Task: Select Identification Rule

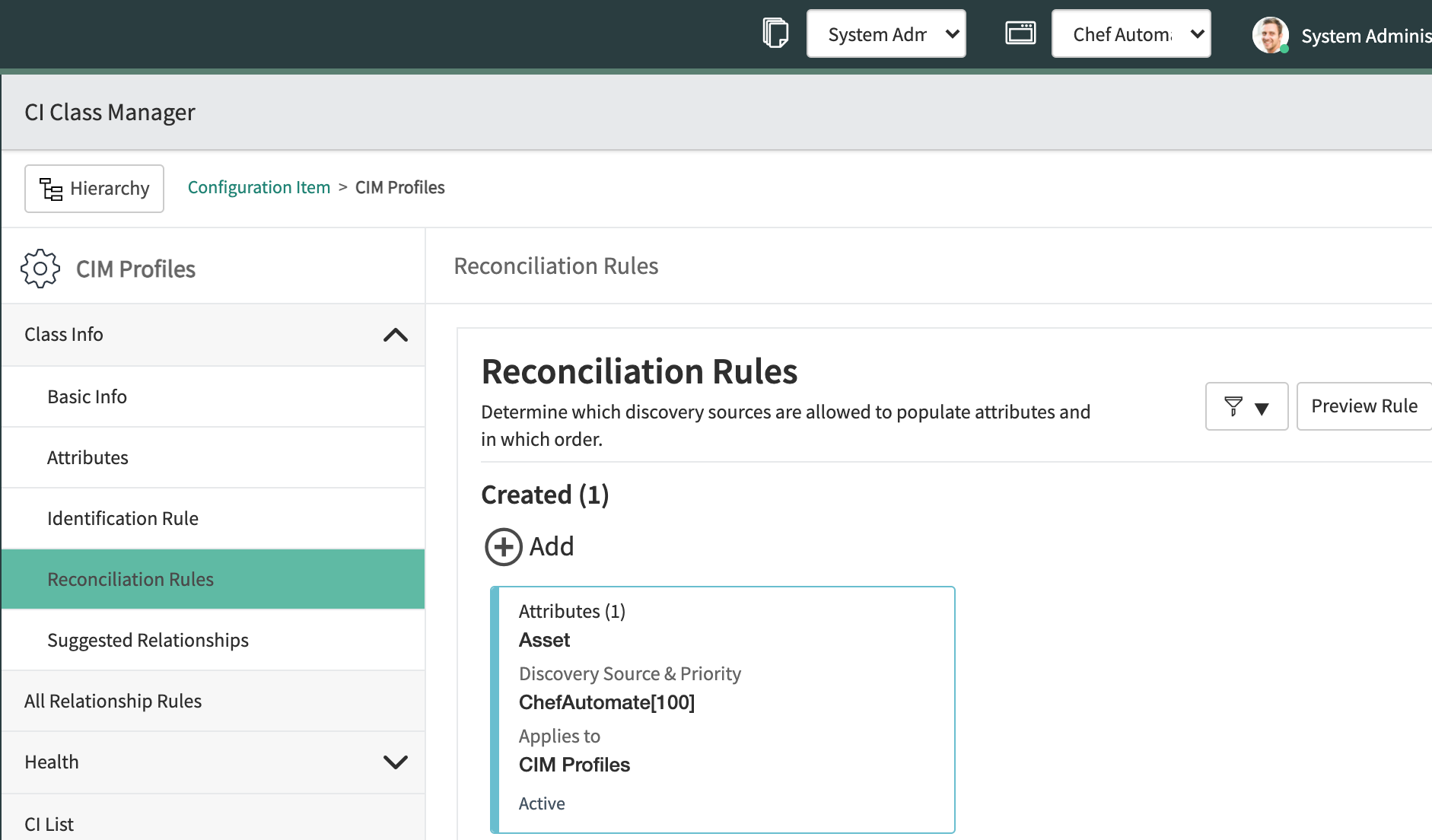Action: (x=123, y=518)
